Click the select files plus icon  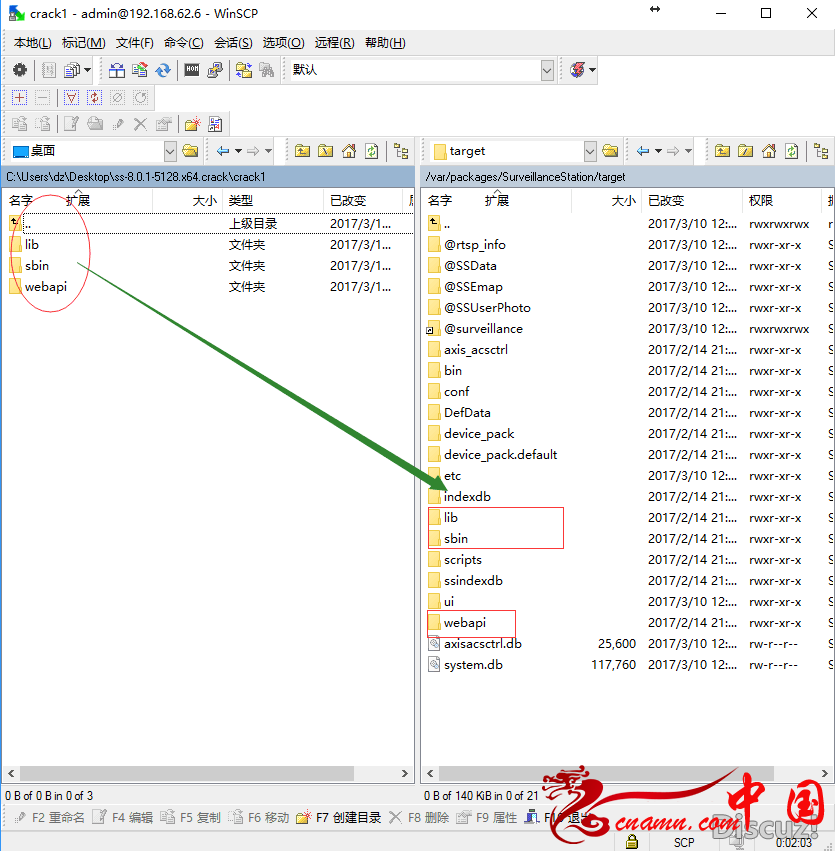click(x=19, y=97)
